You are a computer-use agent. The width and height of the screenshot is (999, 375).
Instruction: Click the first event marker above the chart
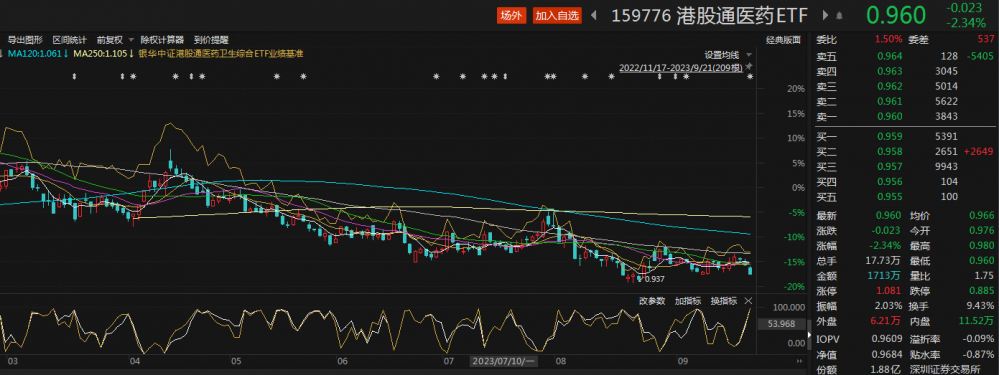75,76
